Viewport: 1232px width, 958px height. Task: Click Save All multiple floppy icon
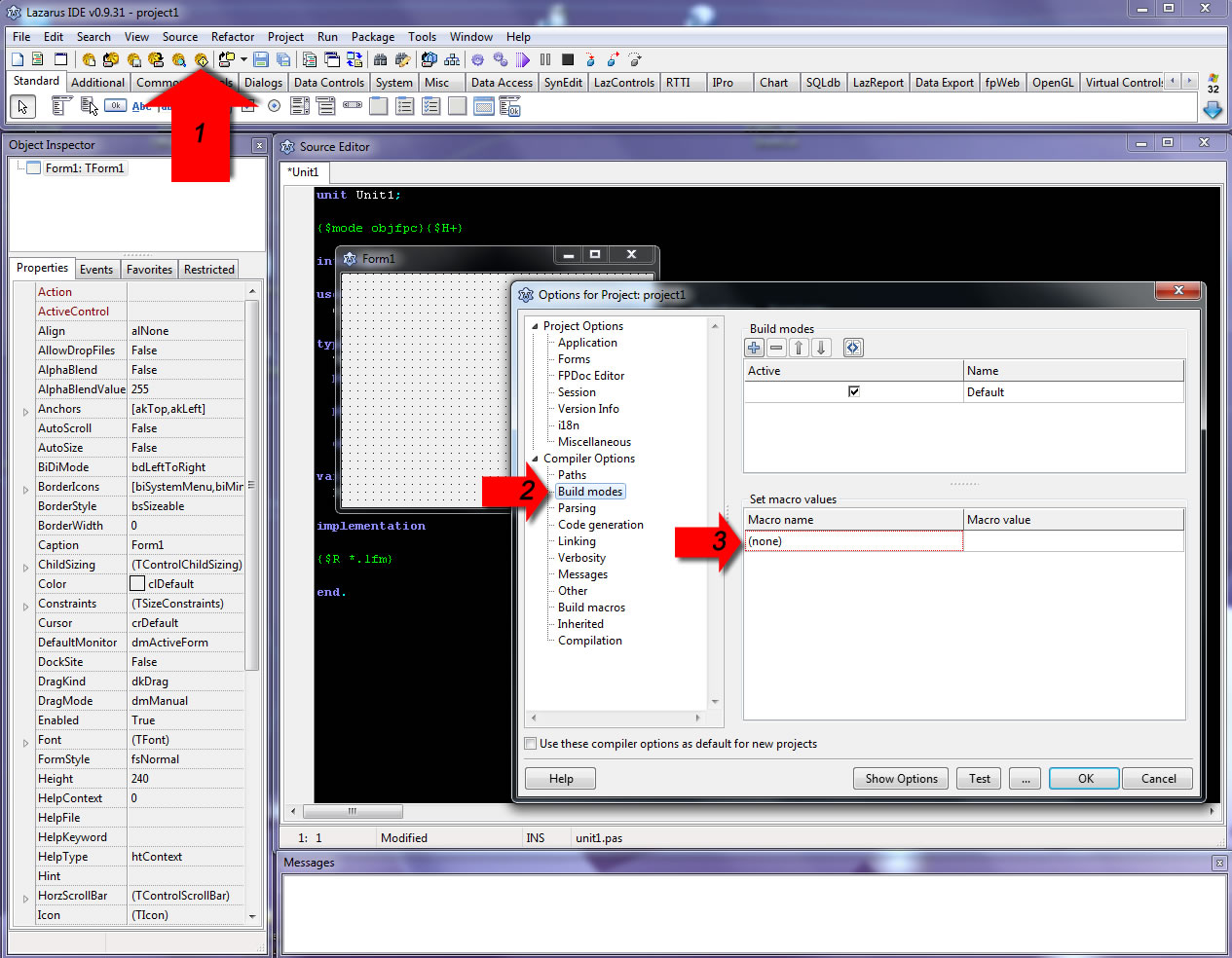tap(283, 59)
